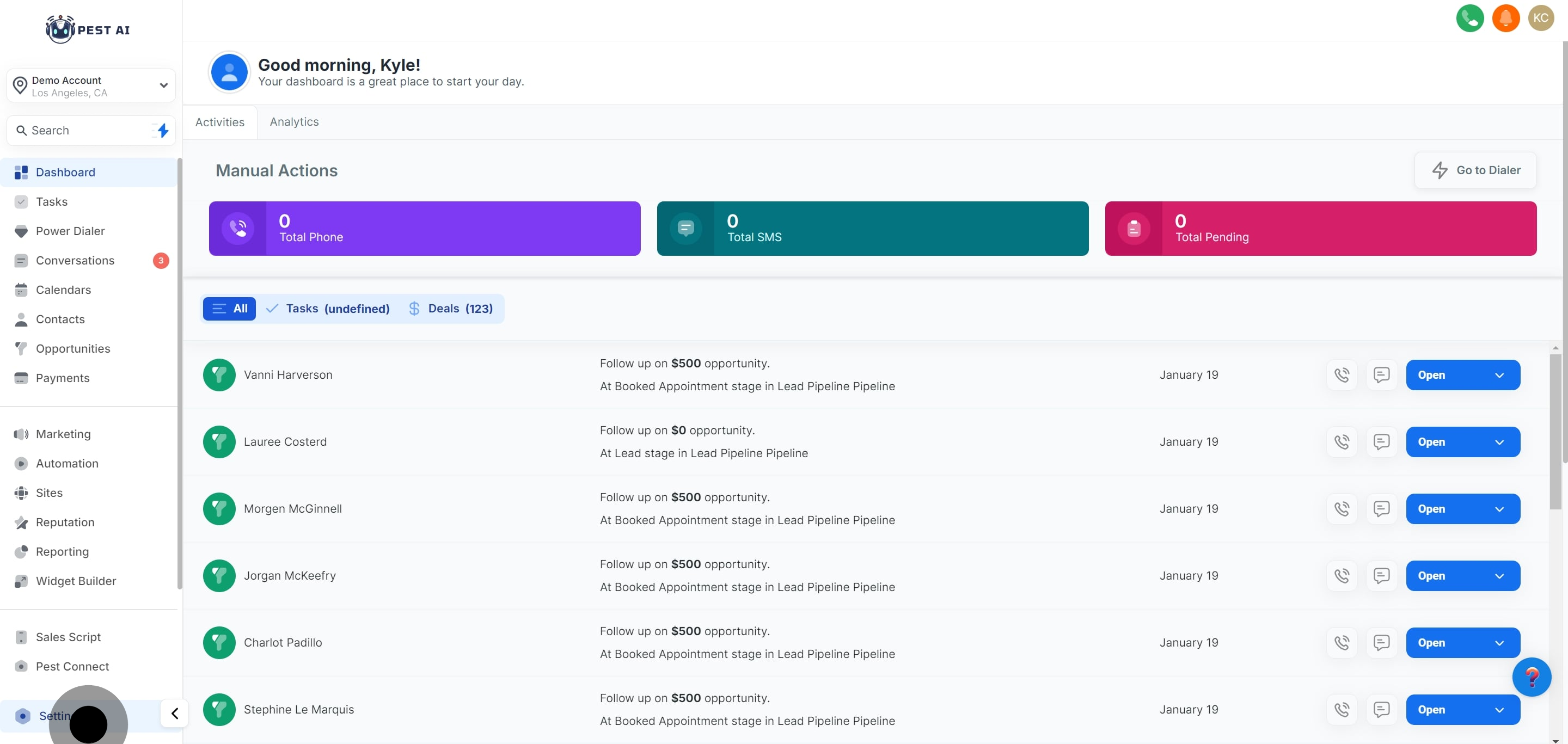Open the orange notifications bell
The image size is (1568, 744).
point(1505,17)
